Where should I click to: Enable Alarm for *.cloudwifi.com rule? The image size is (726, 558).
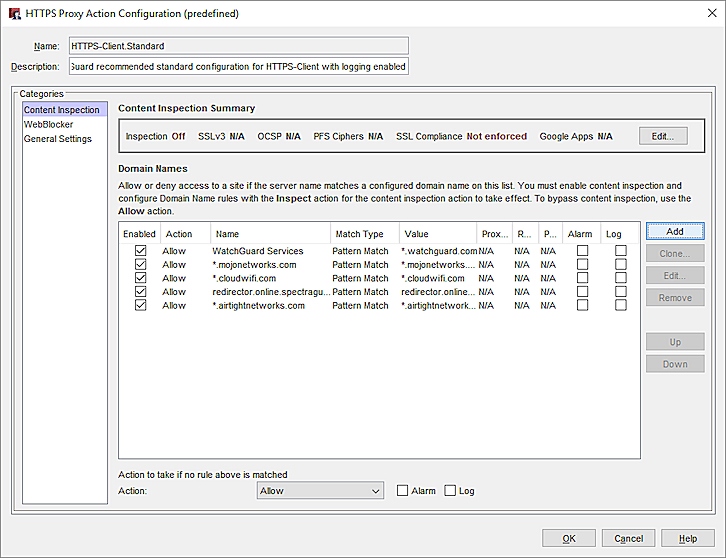(583, 278)
